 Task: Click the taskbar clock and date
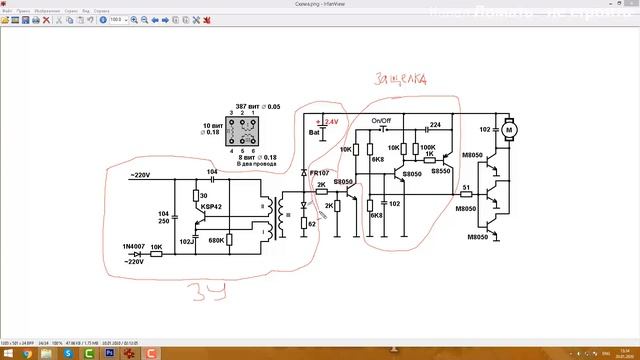tap(625, 353)
